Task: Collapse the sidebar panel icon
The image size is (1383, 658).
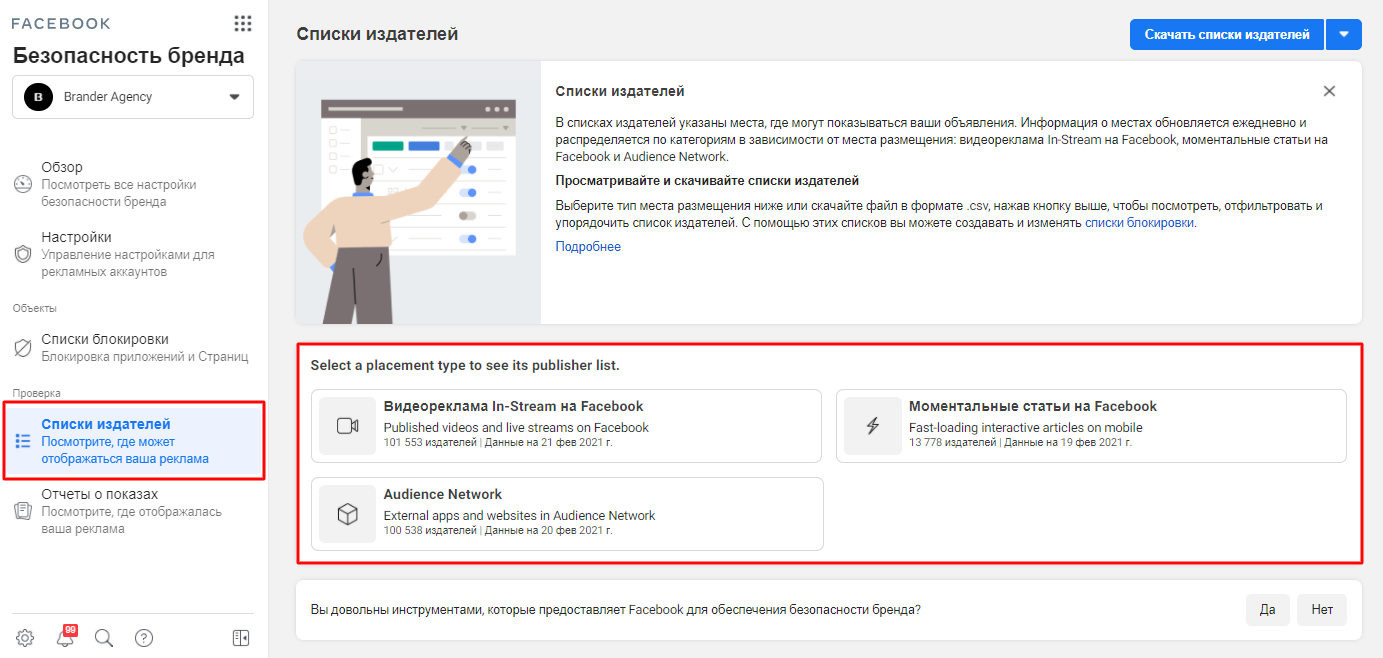Action: (240, 638)
